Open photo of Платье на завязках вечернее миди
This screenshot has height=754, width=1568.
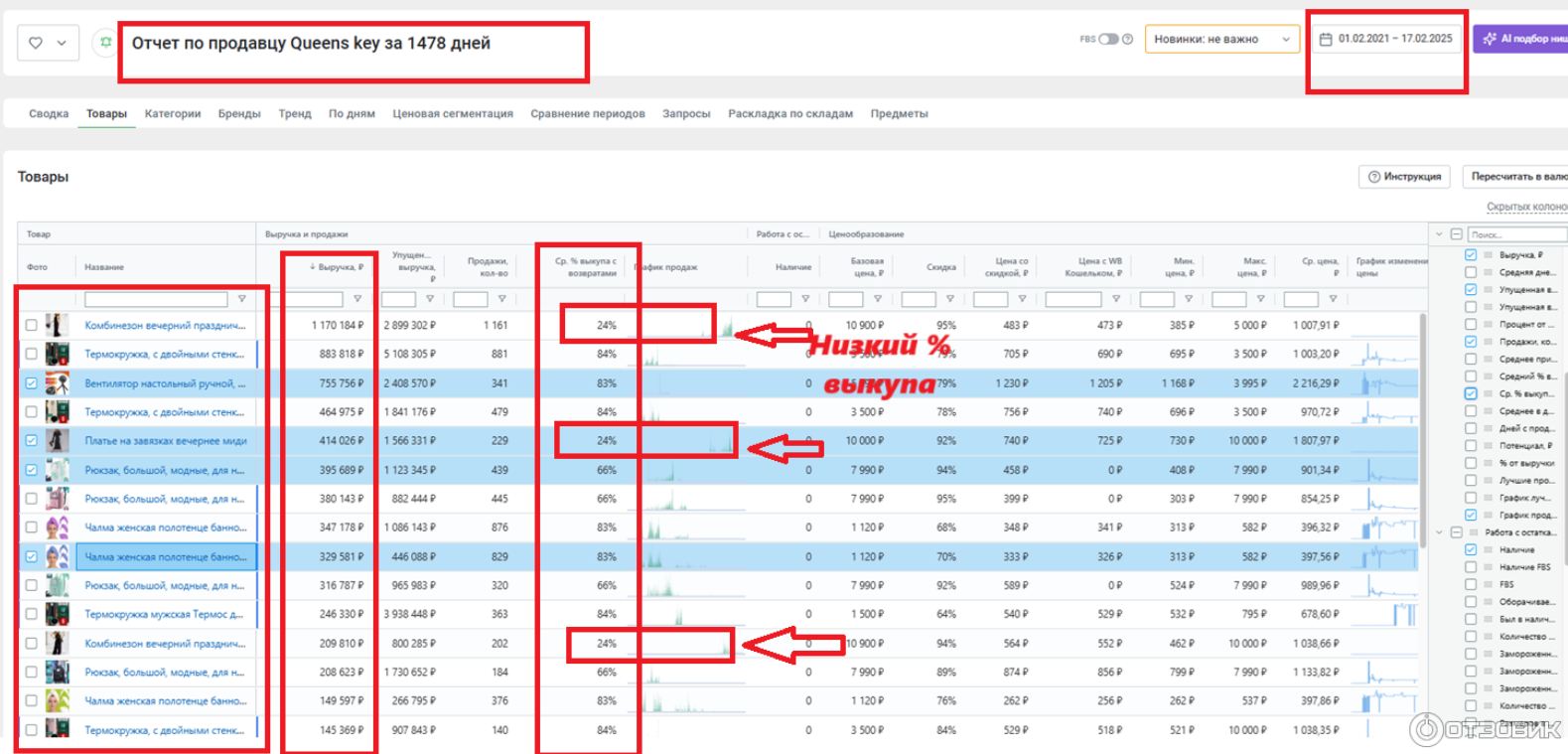click(x=58, y=441)
